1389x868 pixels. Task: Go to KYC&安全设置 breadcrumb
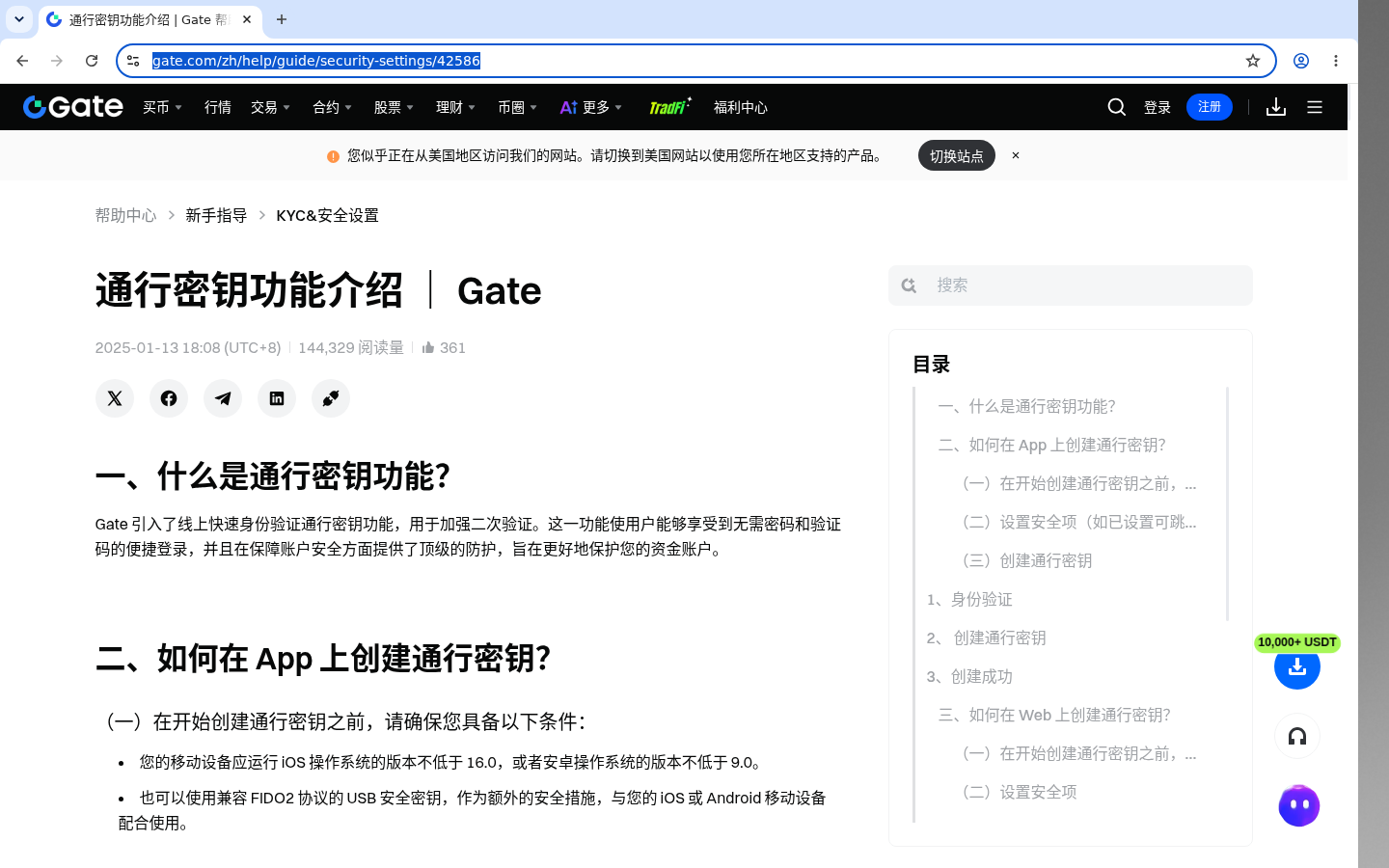pos(327,215)
